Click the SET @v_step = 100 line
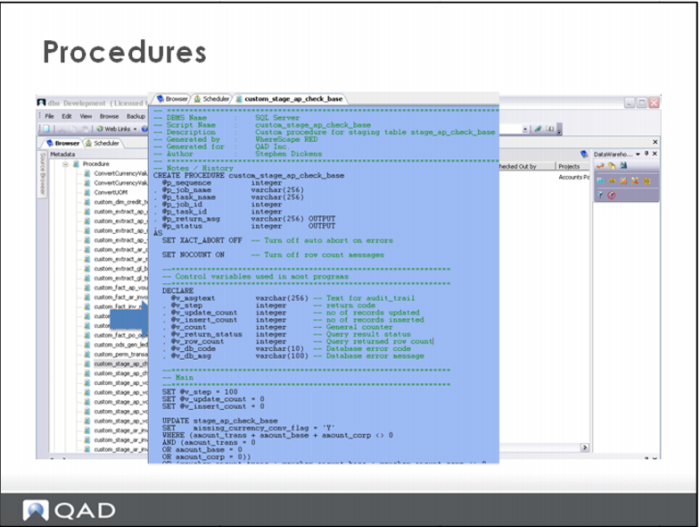This screenshot has height=527, width=700. [x=200, y=392]
